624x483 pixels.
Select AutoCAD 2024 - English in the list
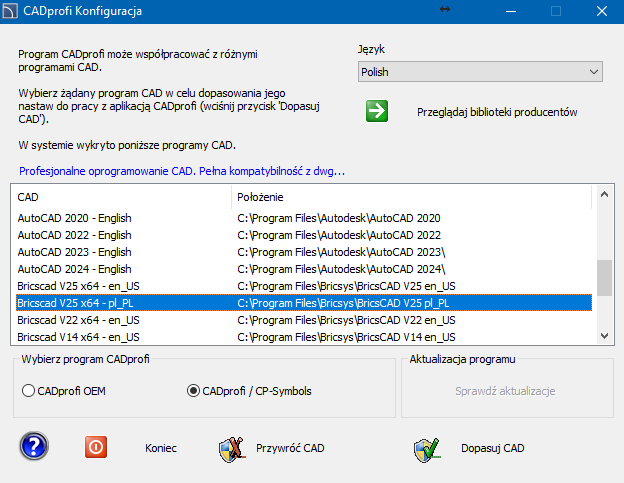304,269
